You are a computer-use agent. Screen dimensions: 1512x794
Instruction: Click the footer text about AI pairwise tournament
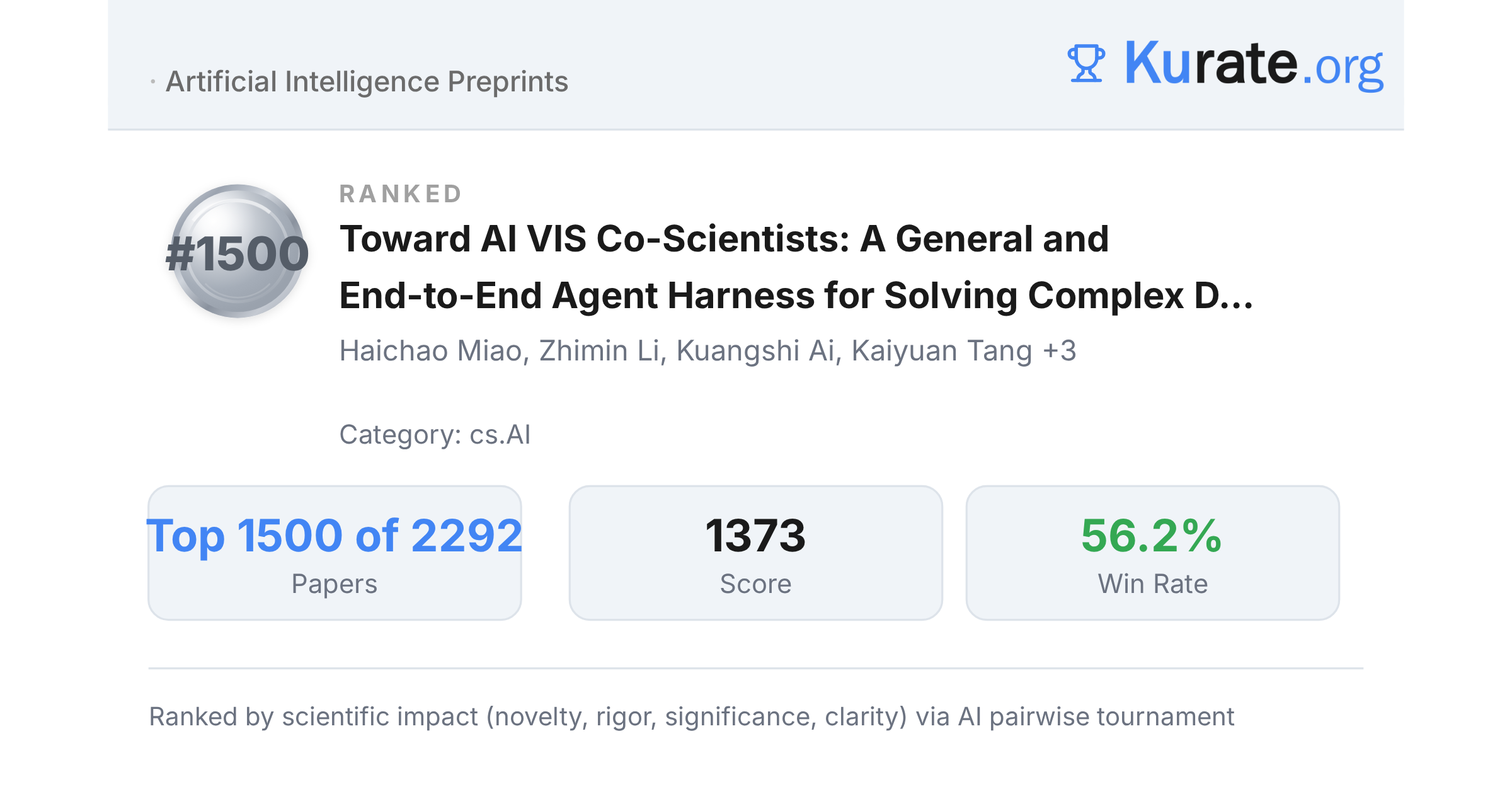691,717
